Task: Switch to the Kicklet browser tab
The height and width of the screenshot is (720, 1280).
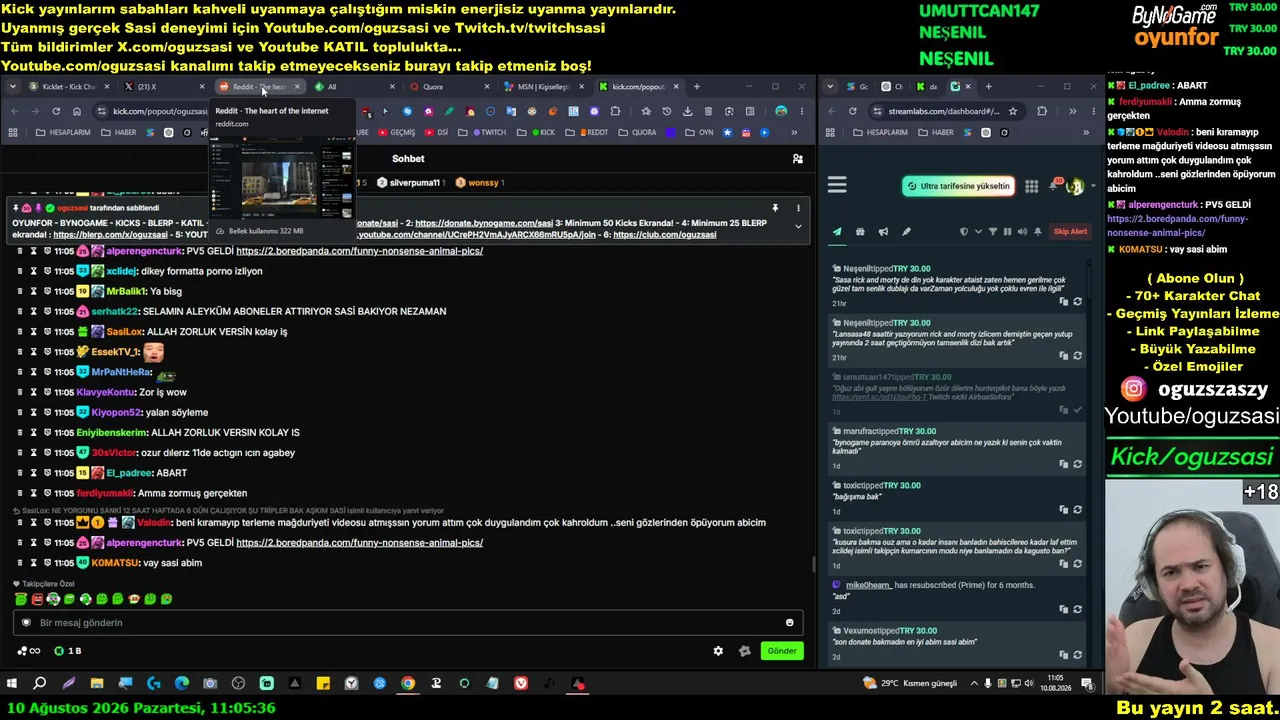Action: click(68, 87)
